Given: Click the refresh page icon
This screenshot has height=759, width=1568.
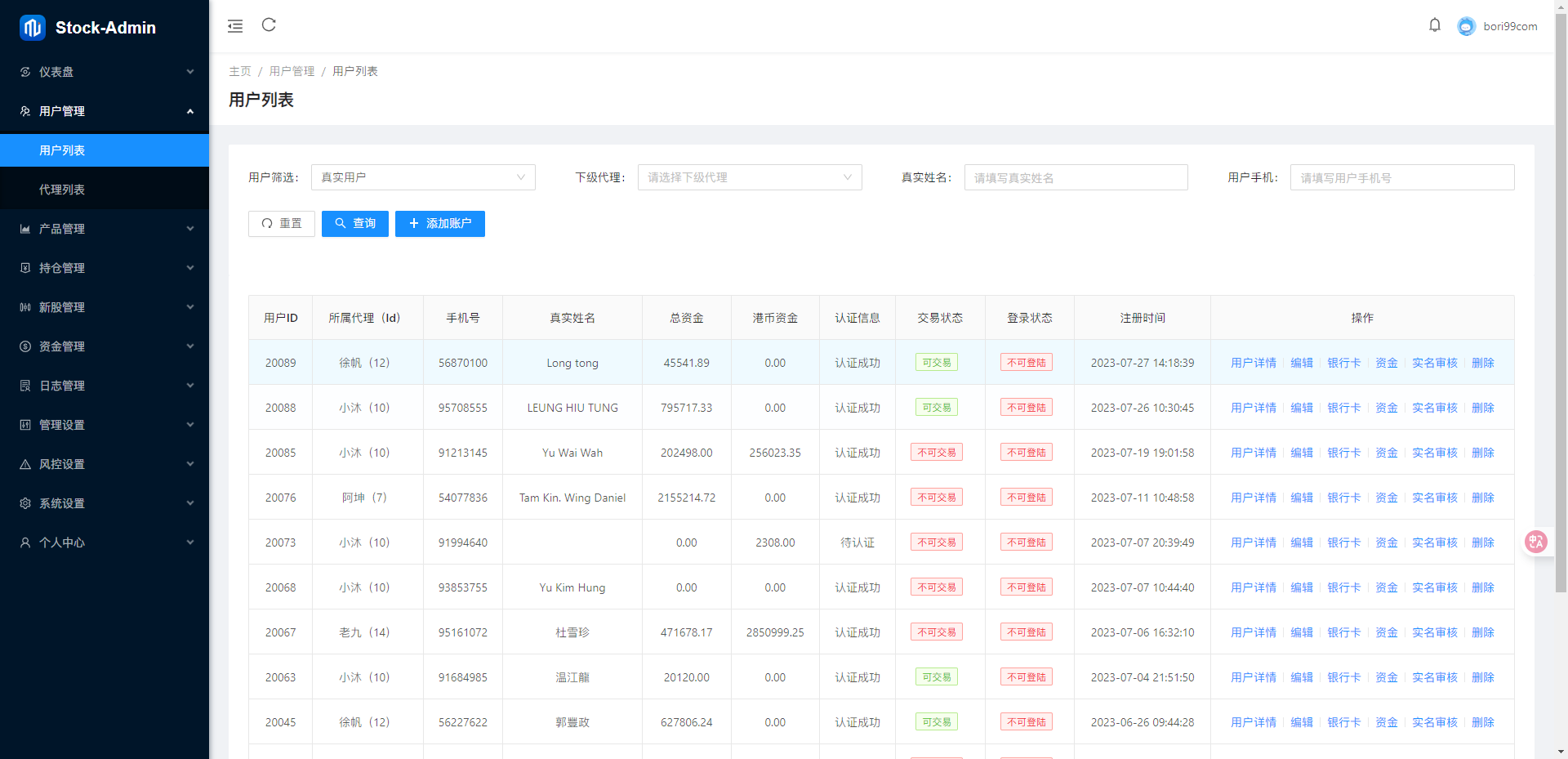Looking at the screenshot, I should (269, 25).
